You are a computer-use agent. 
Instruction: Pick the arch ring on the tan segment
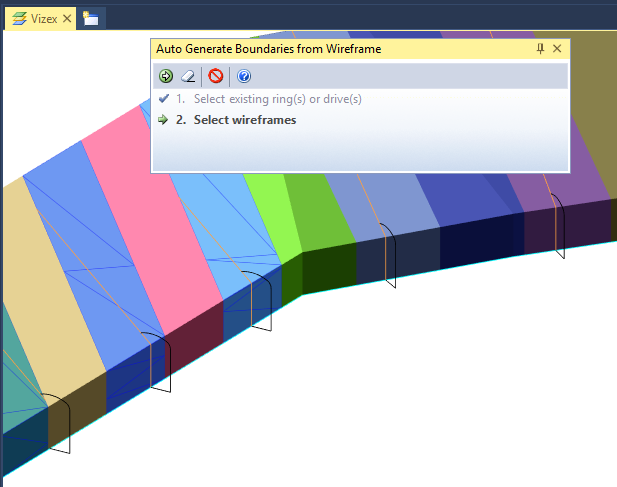59,423
